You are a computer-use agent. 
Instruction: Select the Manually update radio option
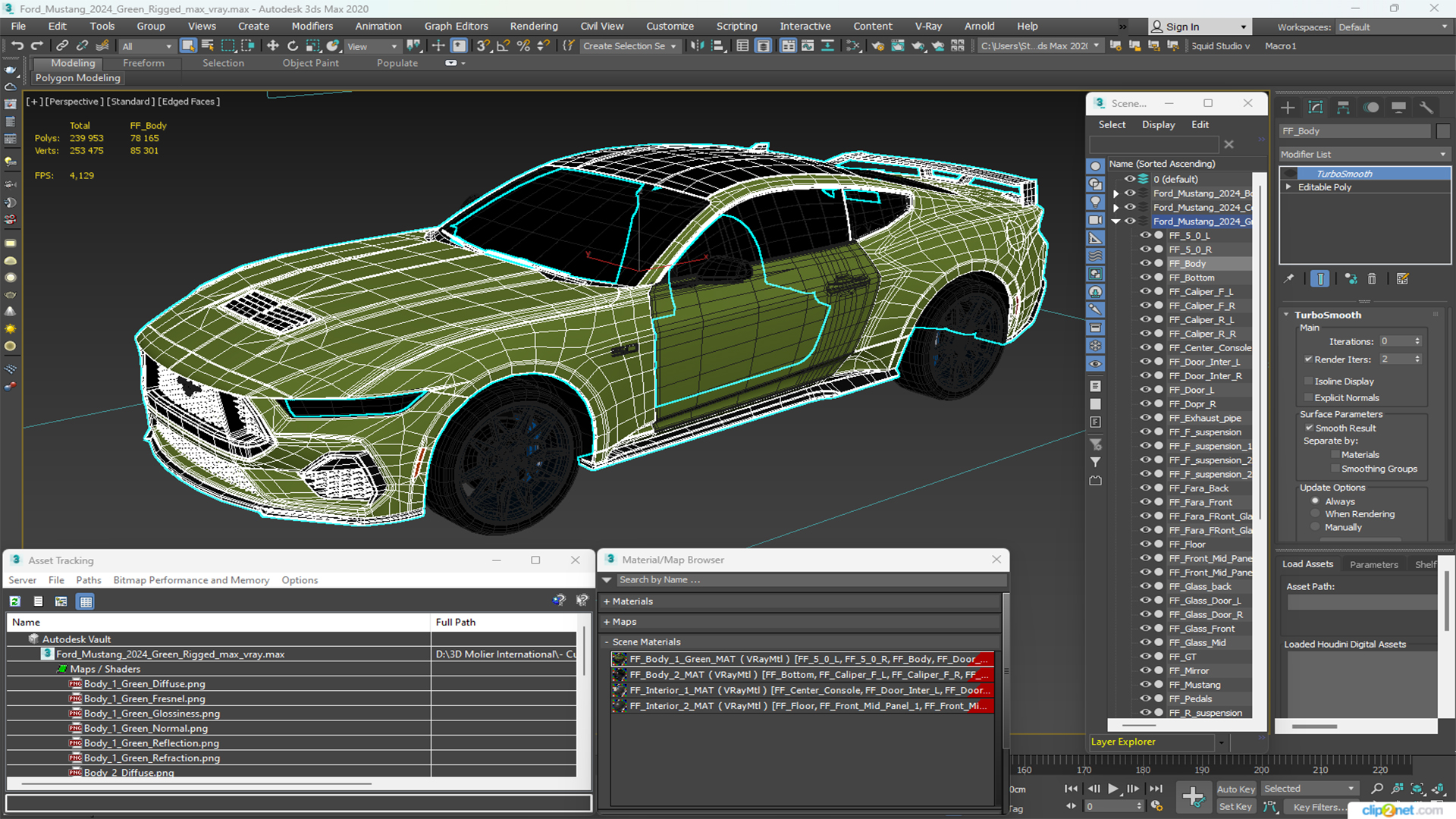pyautogui.click(x=1316, y=526)
